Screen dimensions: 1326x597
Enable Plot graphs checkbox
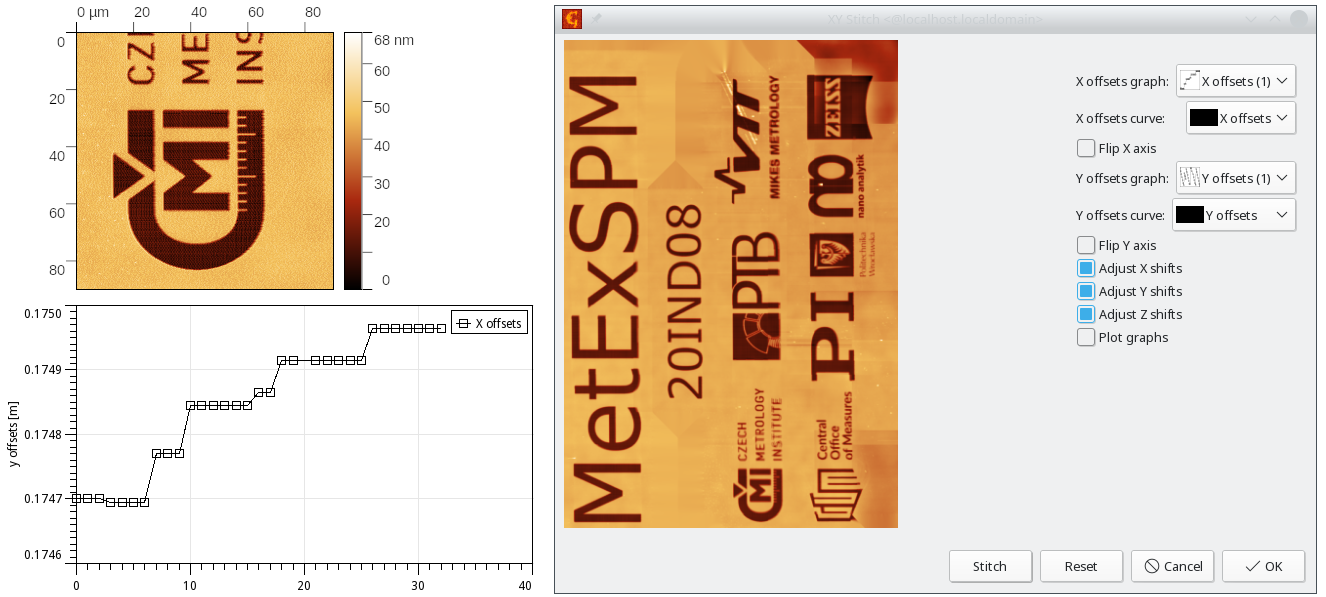(x=1086, y=337)
